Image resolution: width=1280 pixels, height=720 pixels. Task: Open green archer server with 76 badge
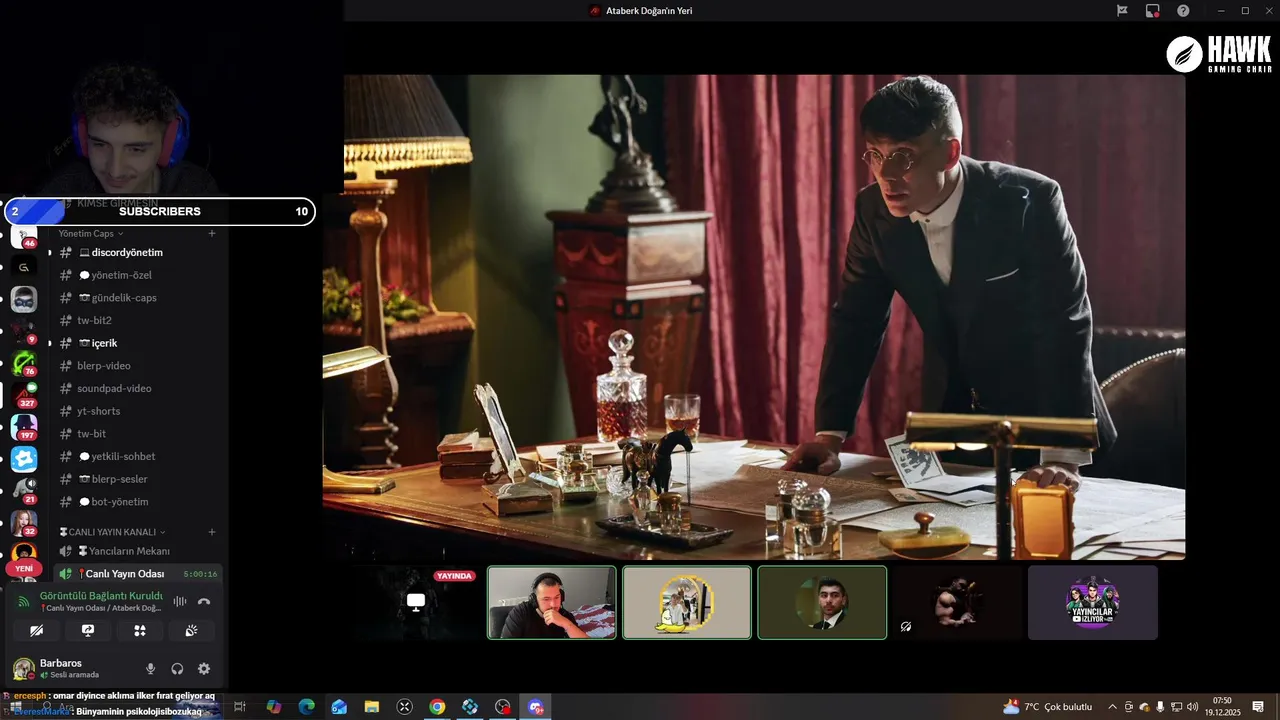coord(24,363)
